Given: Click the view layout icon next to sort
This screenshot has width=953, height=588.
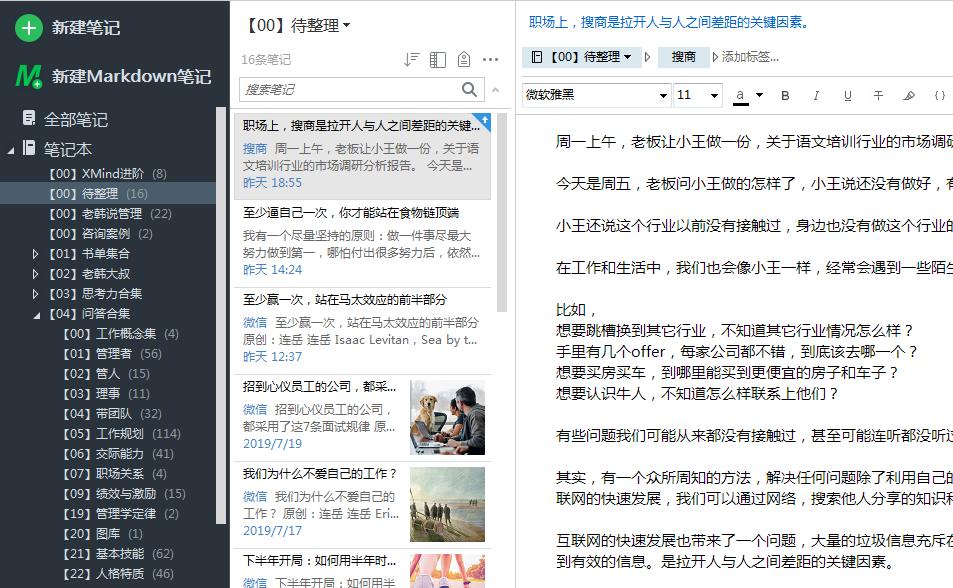Looking at the screenshot, I should click(437, 59).
